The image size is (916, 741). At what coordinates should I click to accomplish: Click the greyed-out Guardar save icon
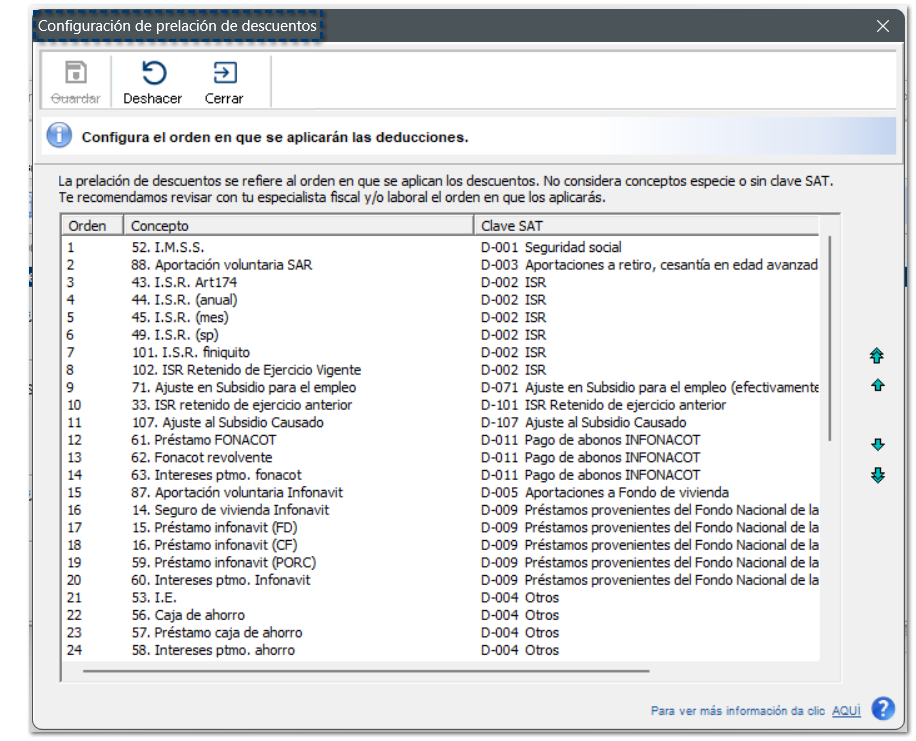tap(76, 73)
